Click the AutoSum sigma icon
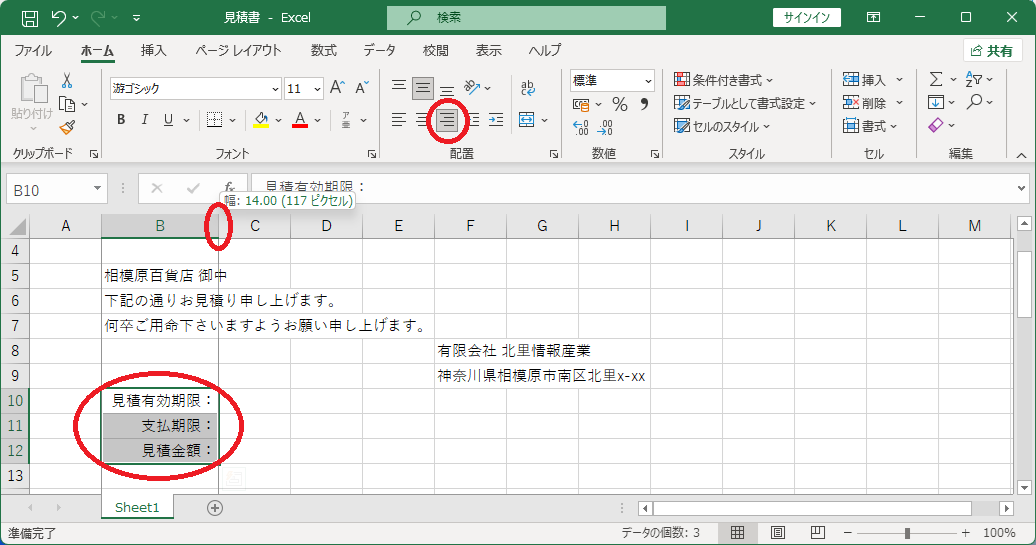Image resolution: width=1036 pixels, height=545 pixels. pos(936,79)
